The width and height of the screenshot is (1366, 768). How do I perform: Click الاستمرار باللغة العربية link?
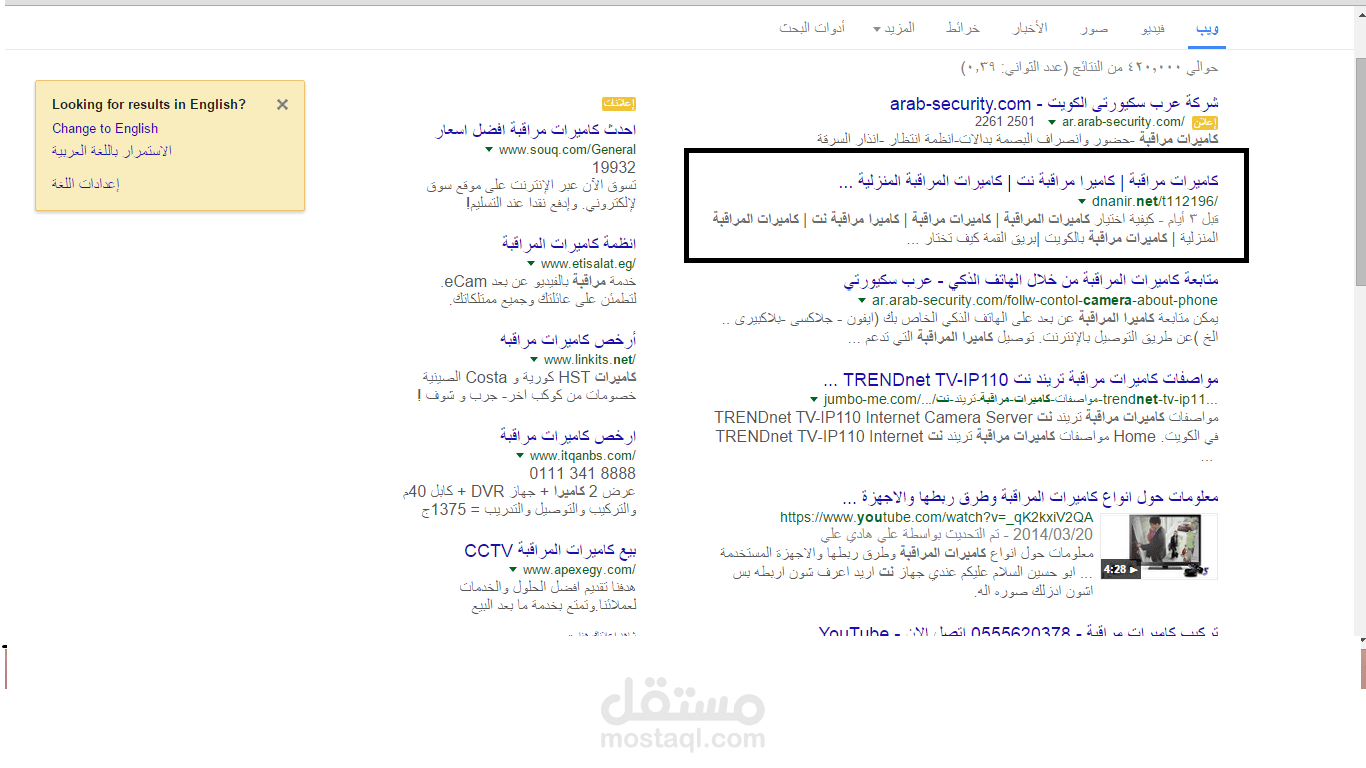(112, 151)
